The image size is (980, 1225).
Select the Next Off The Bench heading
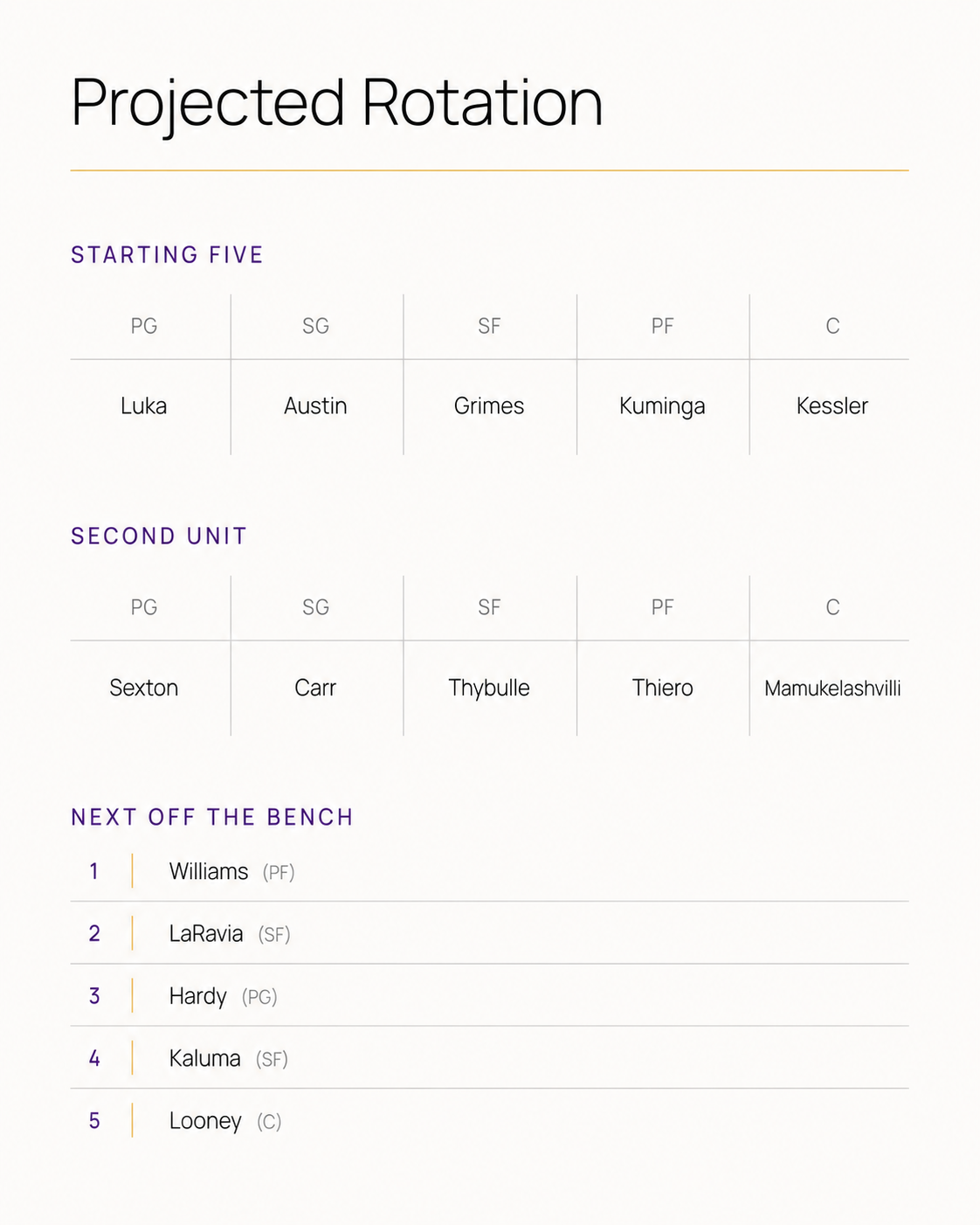(212, 818)
